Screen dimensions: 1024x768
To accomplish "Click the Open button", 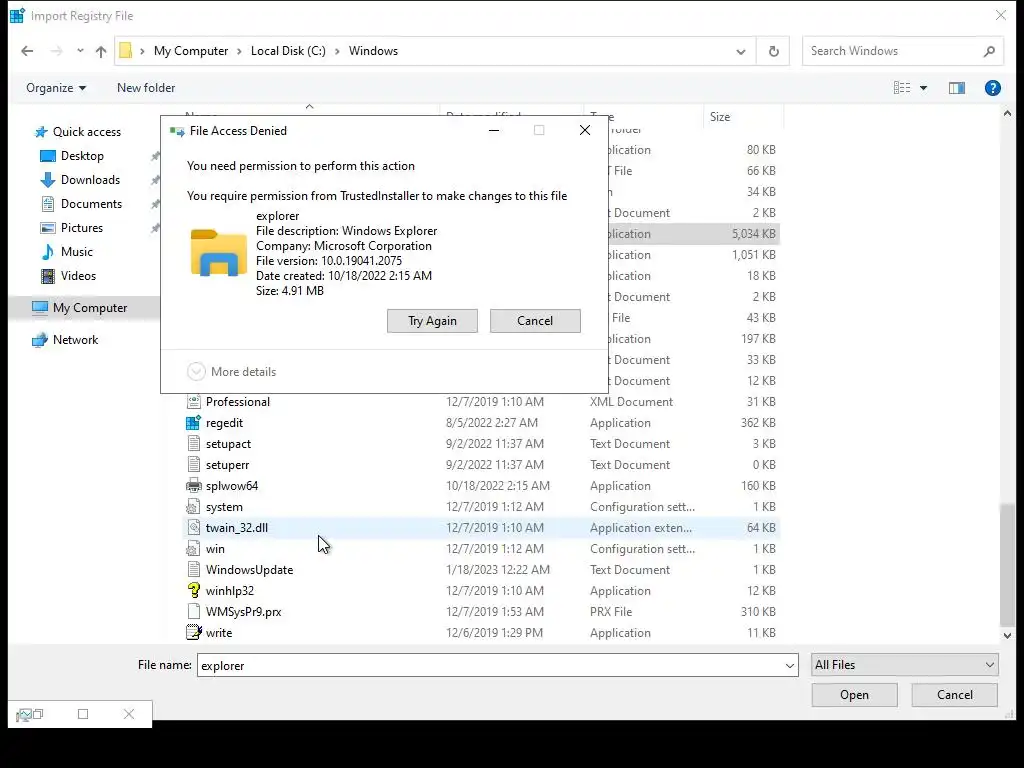I will click(854, 695).
